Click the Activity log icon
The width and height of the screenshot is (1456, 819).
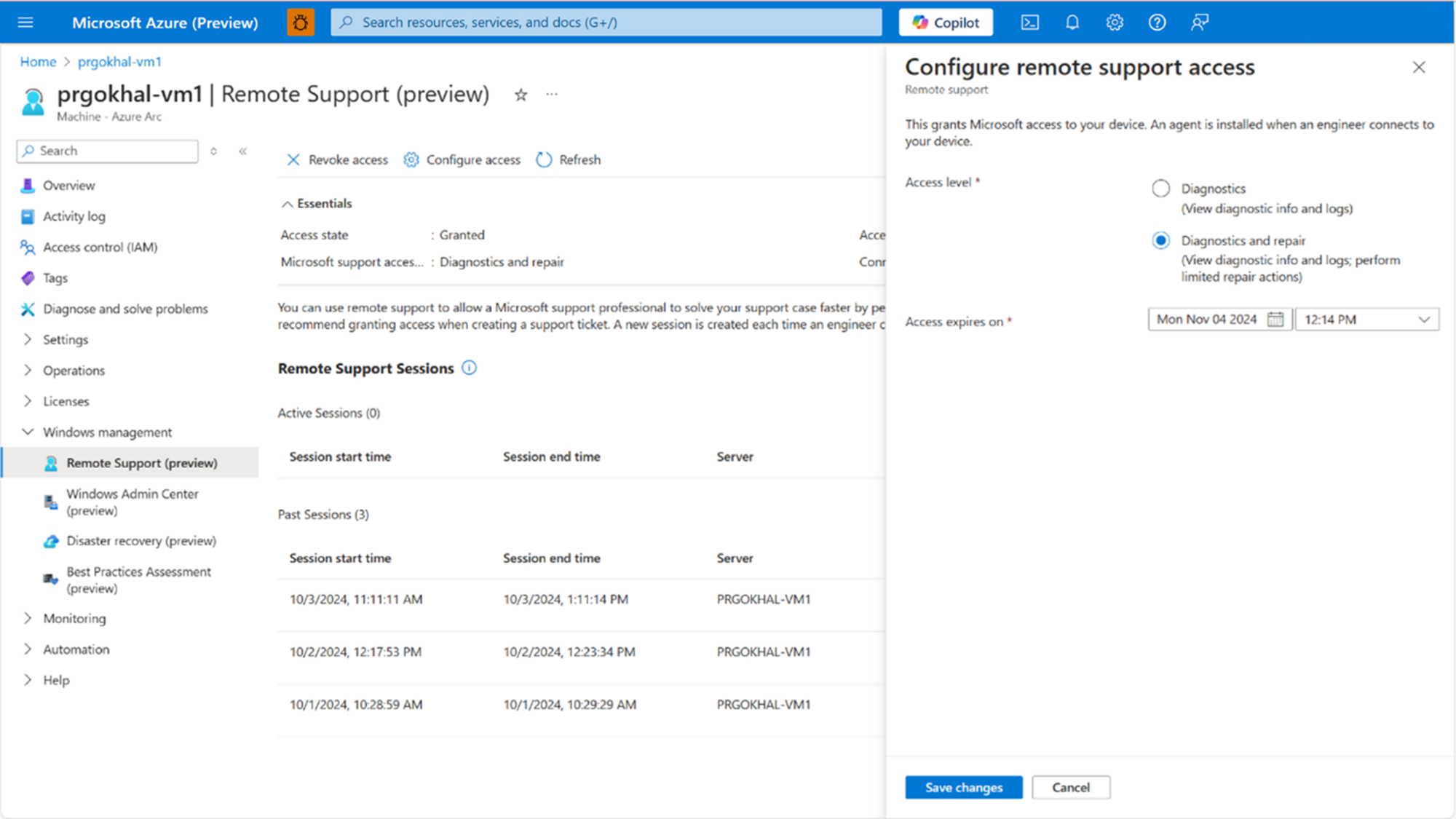click(28, 216)
